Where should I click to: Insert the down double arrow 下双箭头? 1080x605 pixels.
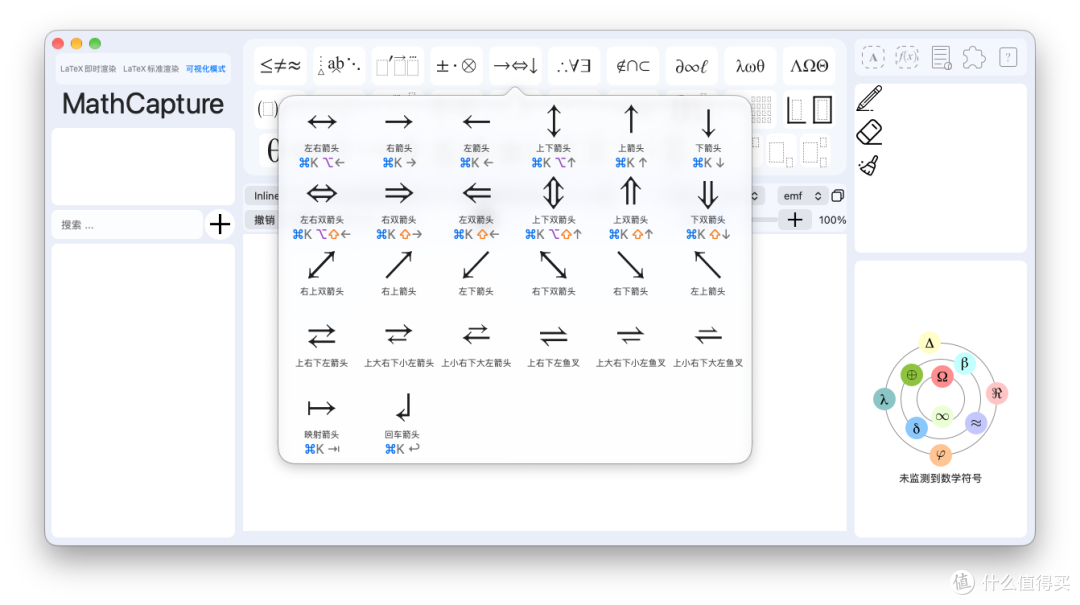pyautogui.click(x=708, y=194)
